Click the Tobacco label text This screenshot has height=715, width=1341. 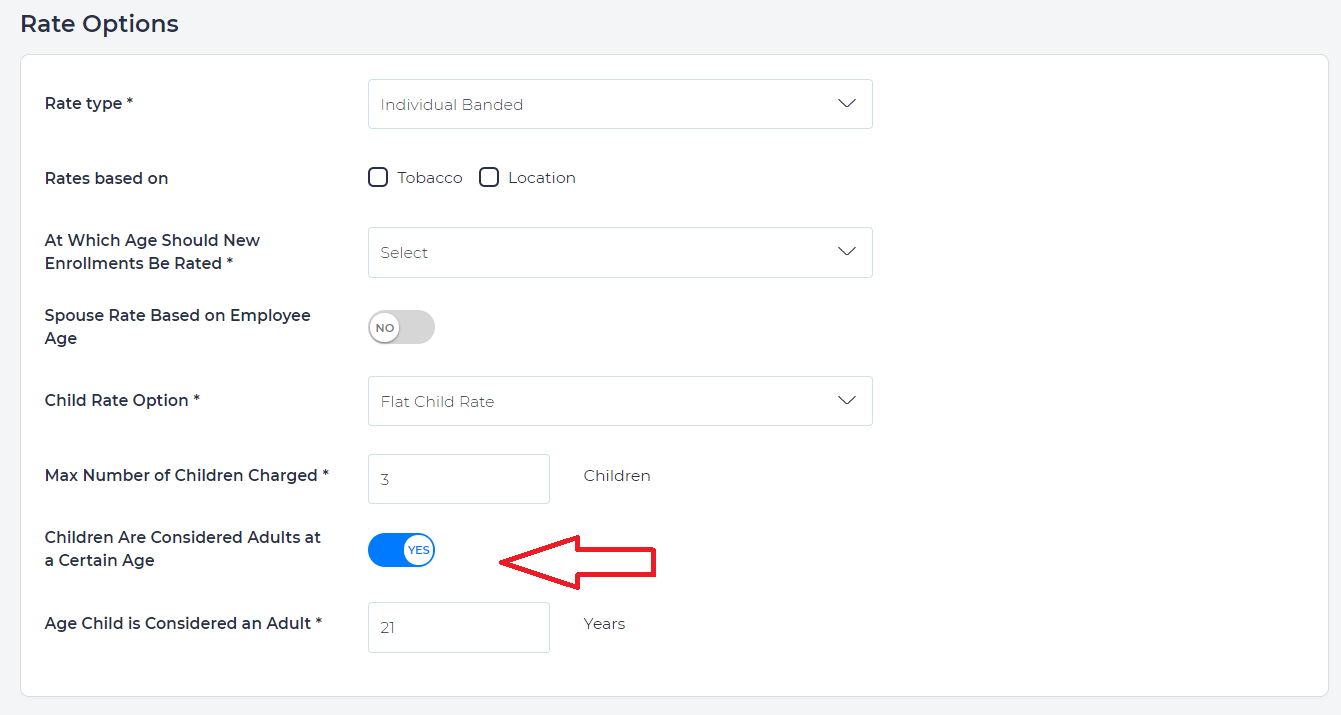(x=430, y=178)
